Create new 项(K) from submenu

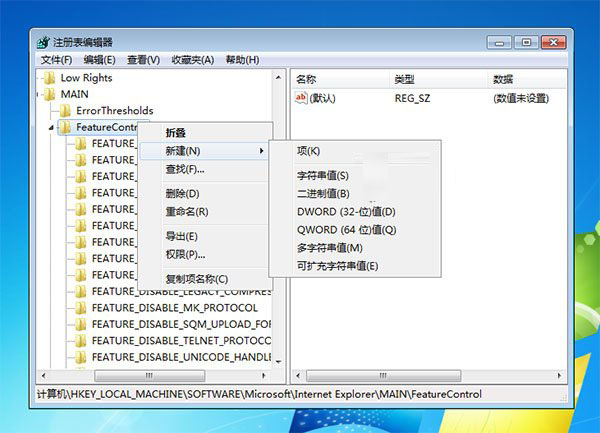355,151
